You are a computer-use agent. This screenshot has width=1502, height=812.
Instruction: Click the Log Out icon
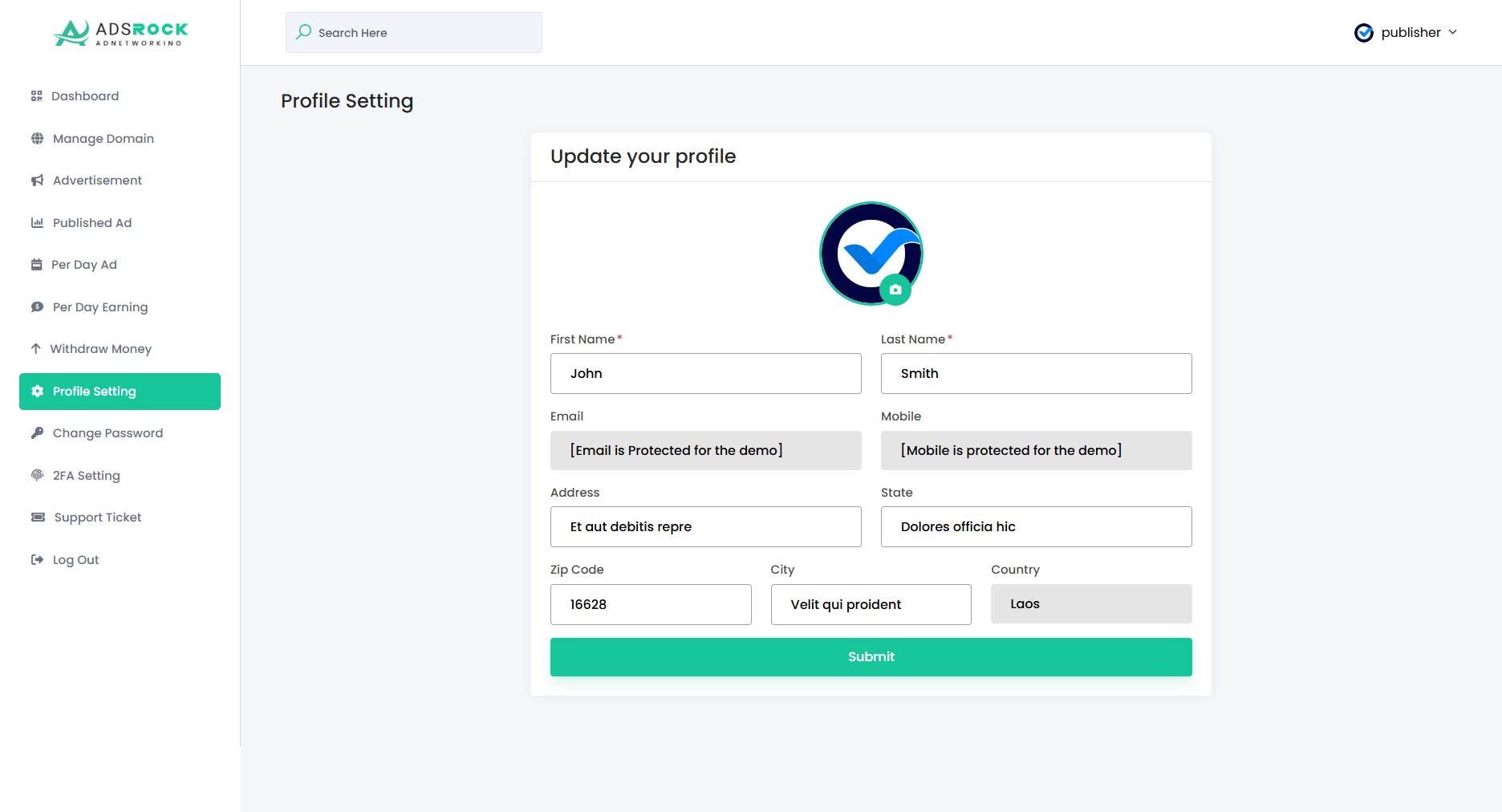pyautogui.click(x=38, y=560)
